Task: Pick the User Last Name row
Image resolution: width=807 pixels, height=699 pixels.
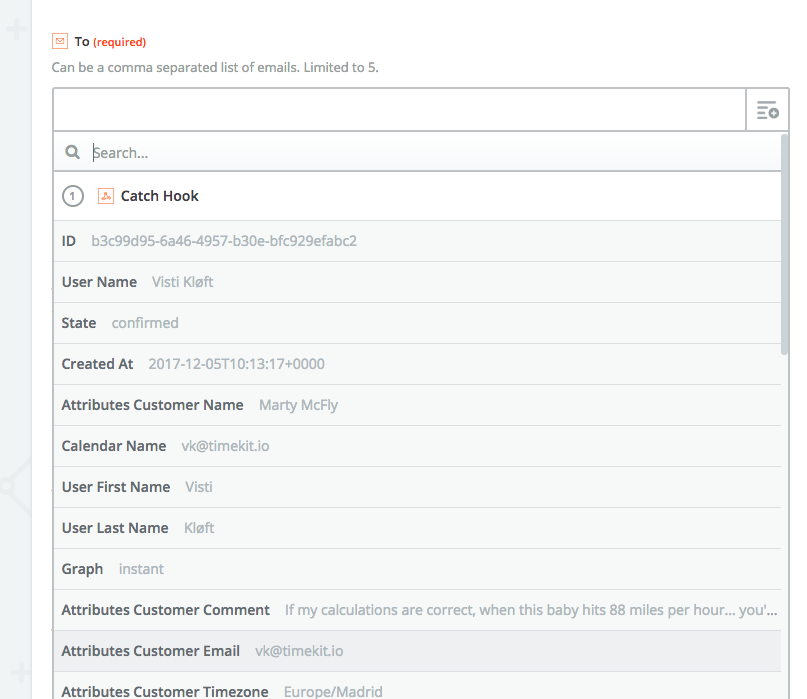Action: [417, 528]
